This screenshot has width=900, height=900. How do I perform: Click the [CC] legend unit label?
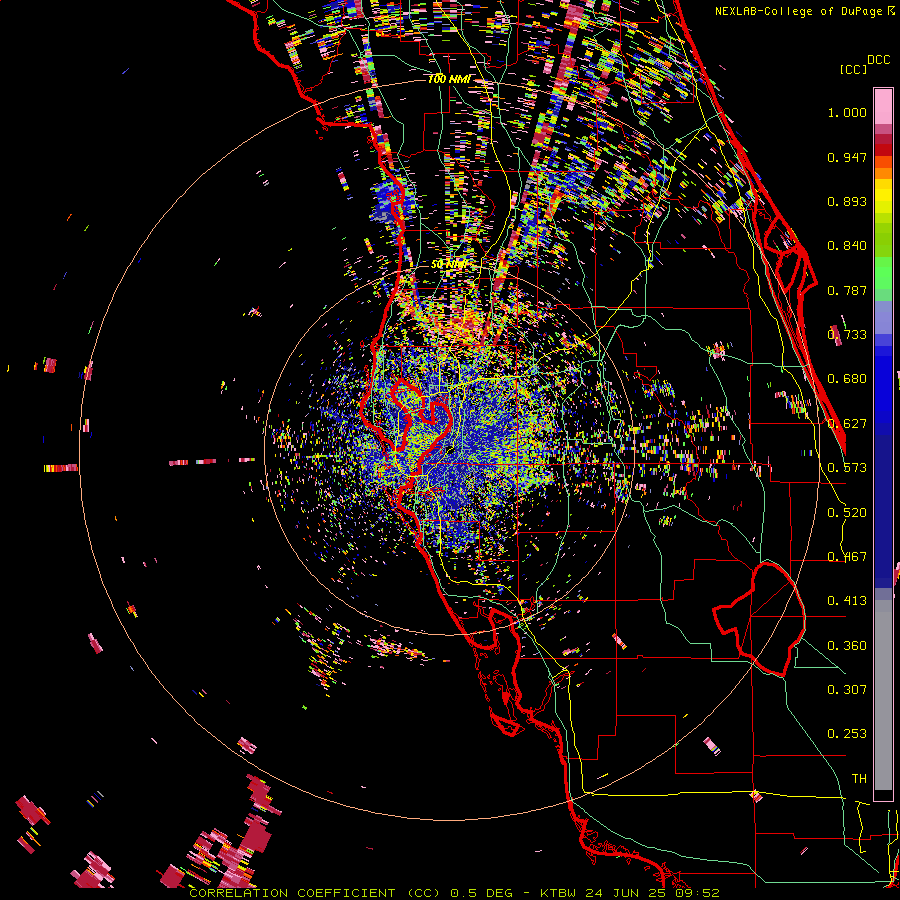pyautogui.click(x=853, y=69)
